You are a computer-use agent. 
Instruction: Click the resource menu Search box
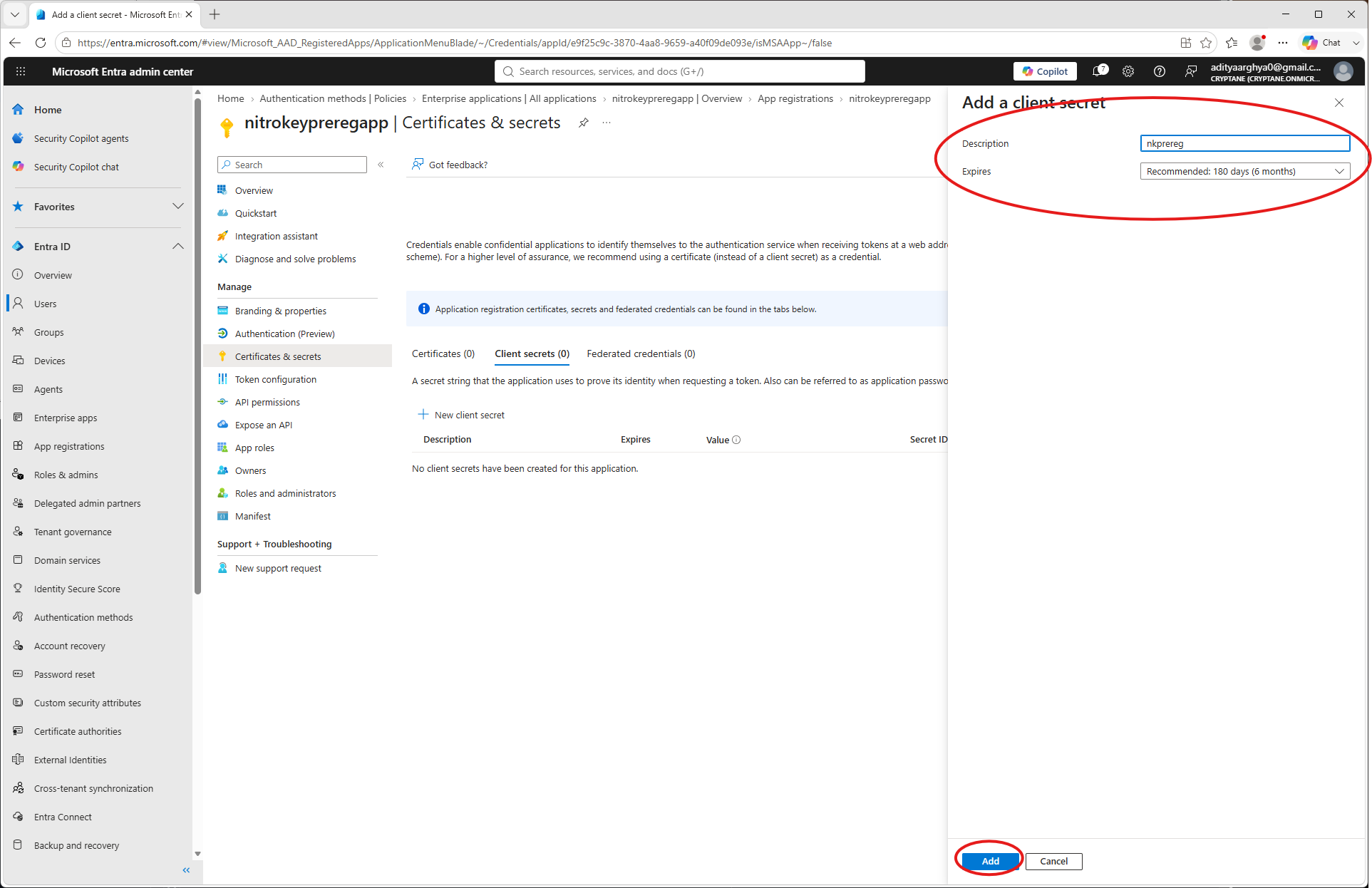[x=292, y=165]
